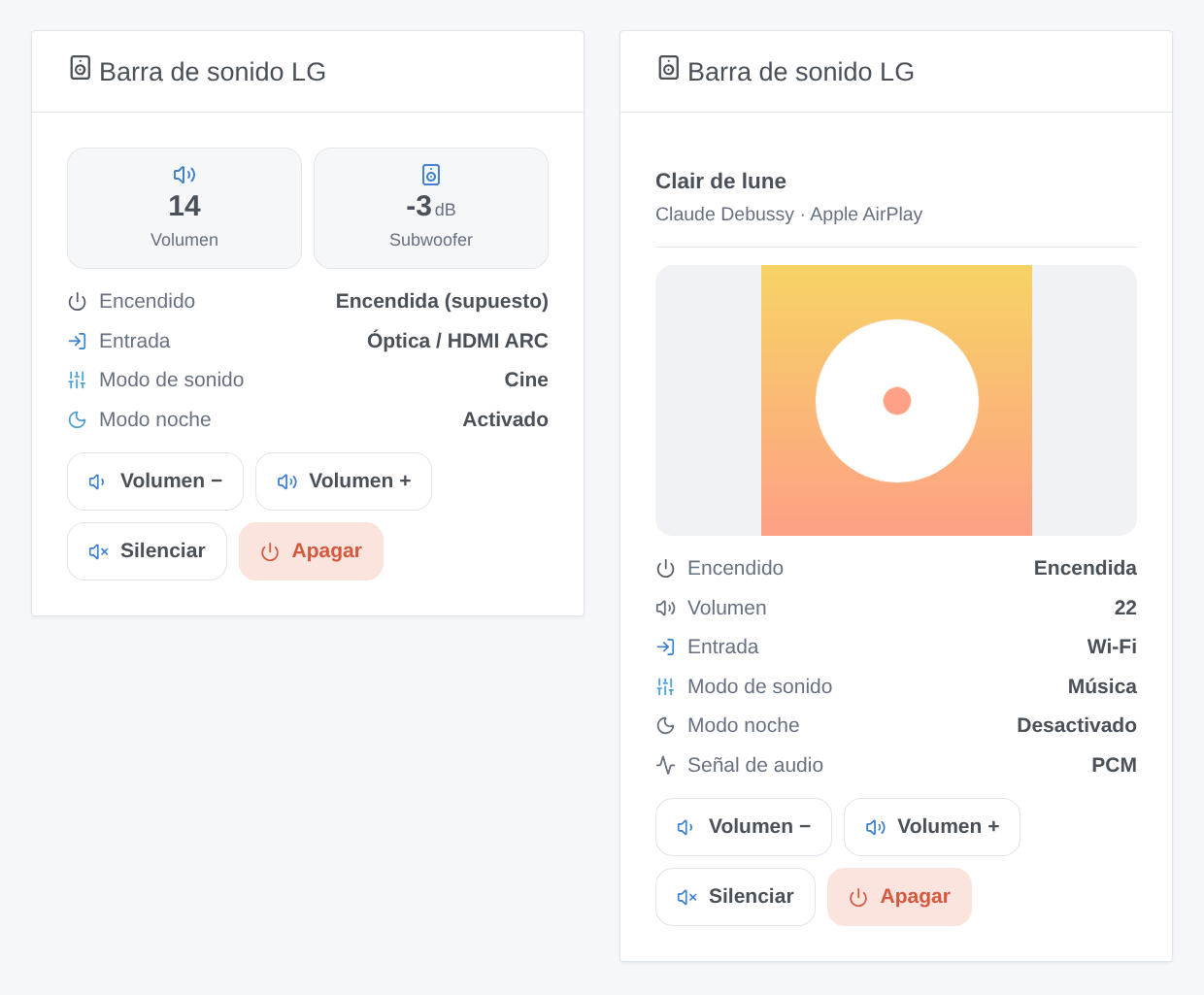Click the Cine sound mode value
This screenshot has width=1204, height=995.
(x=526, y=380)
